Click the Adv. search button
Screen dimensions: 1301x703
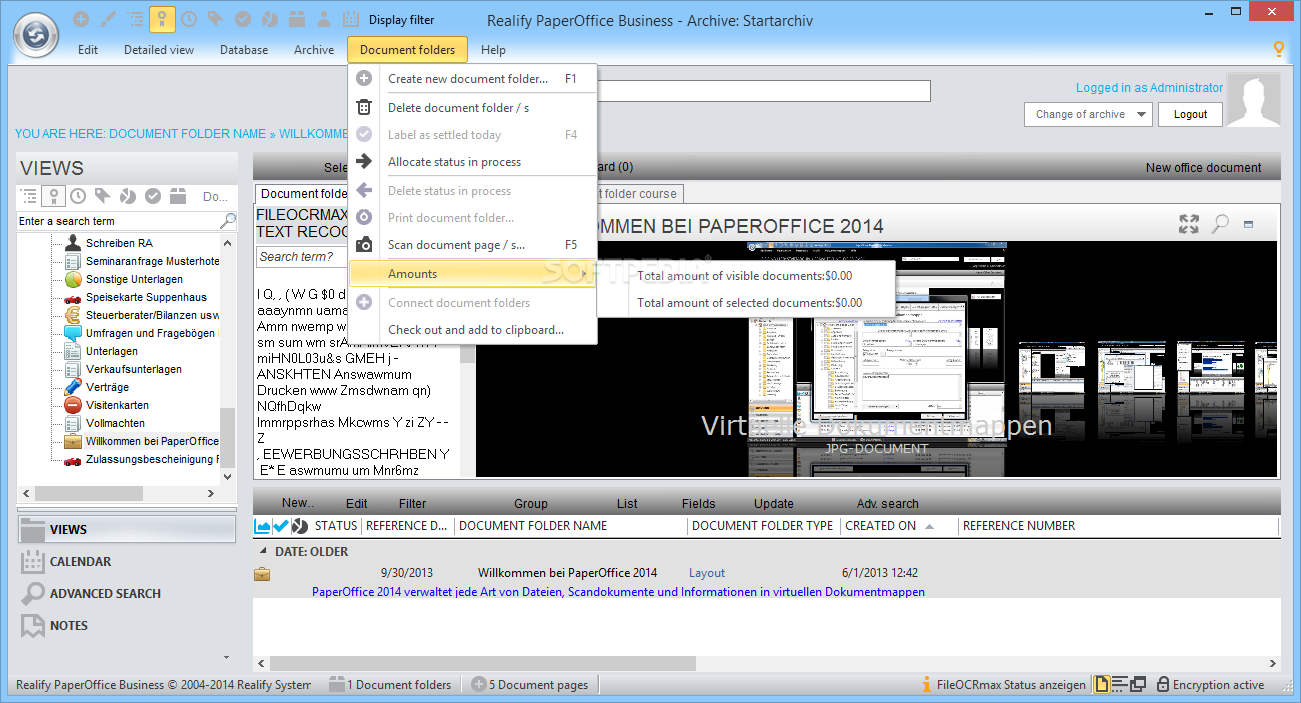click(887, 504)
